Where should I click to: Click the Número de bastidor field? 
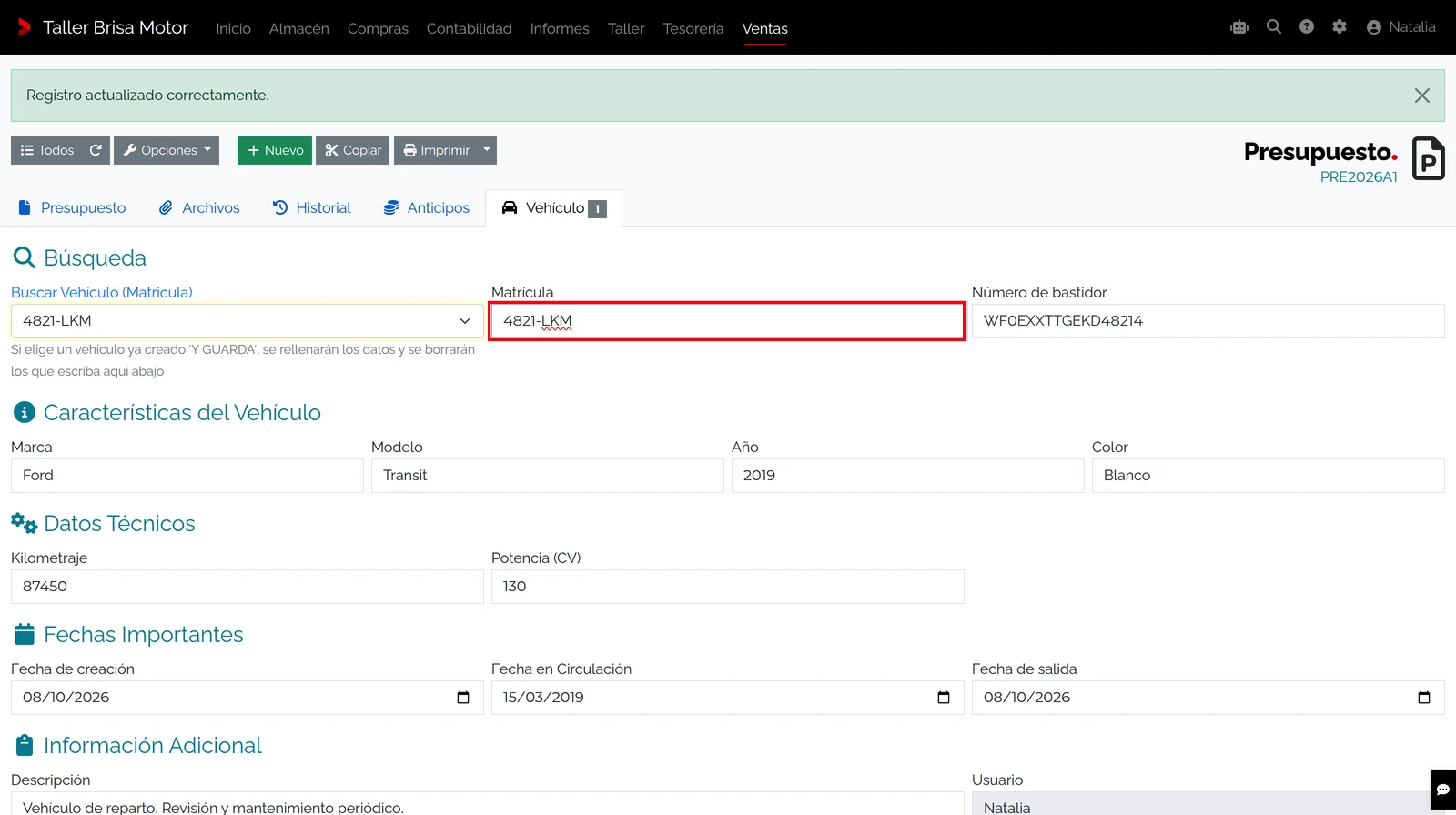pos(1208,321)
